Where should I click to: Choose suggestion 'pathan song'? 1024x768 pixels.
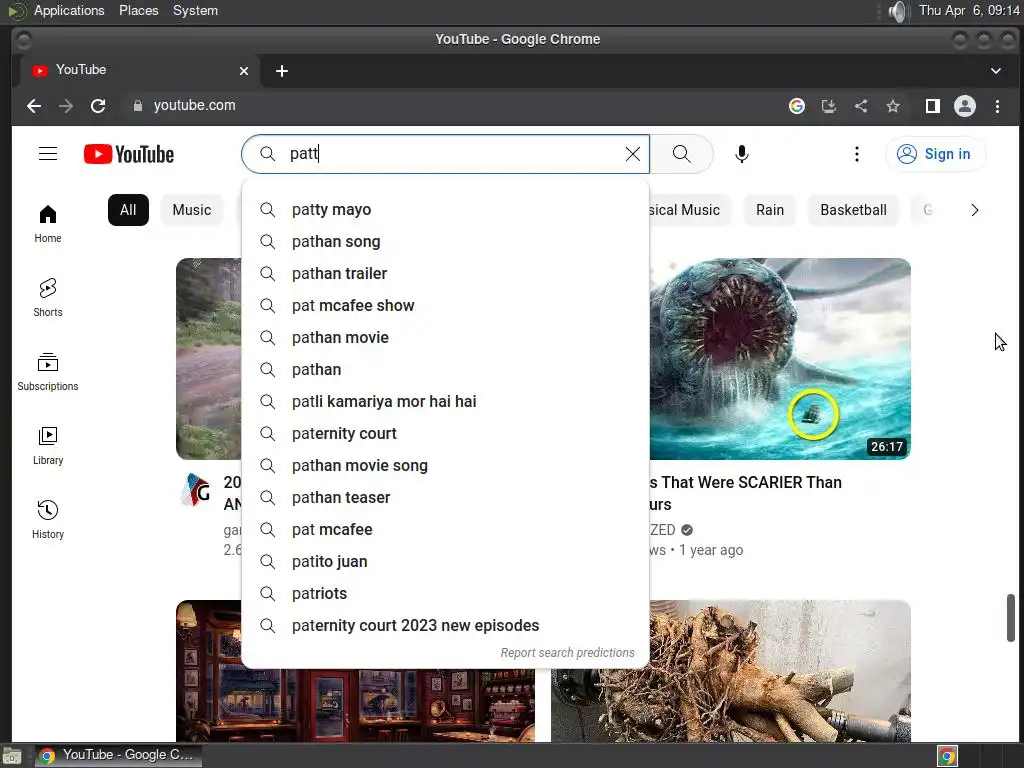445,242
